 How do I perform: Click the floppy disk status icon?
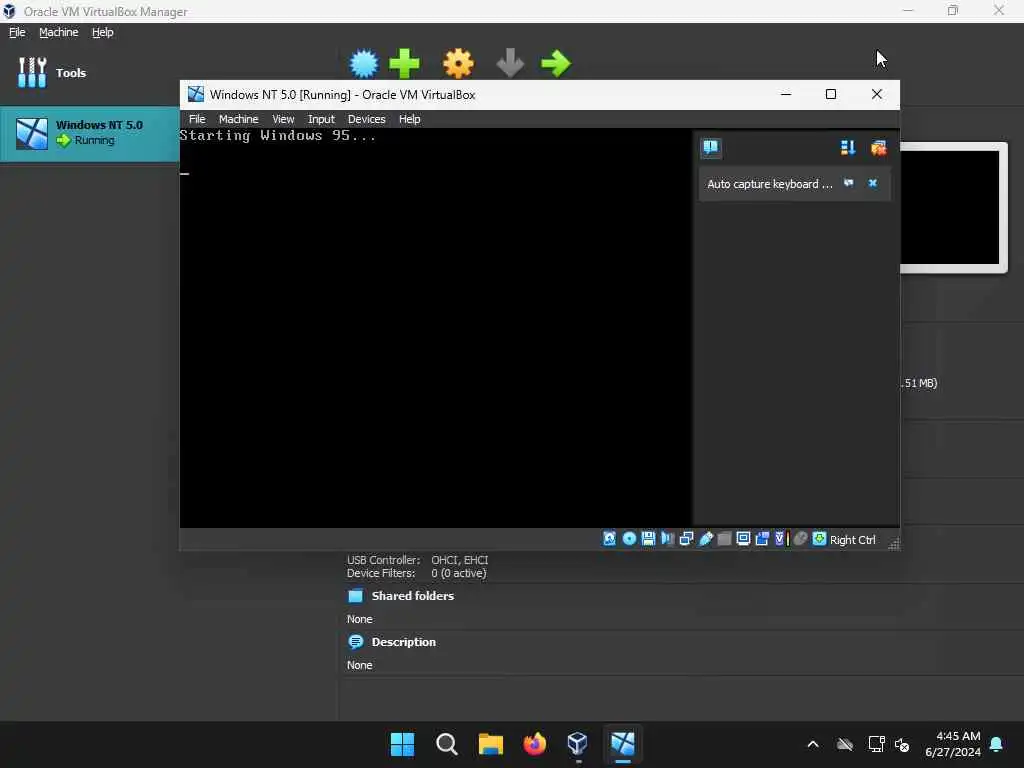pos(648,539)
